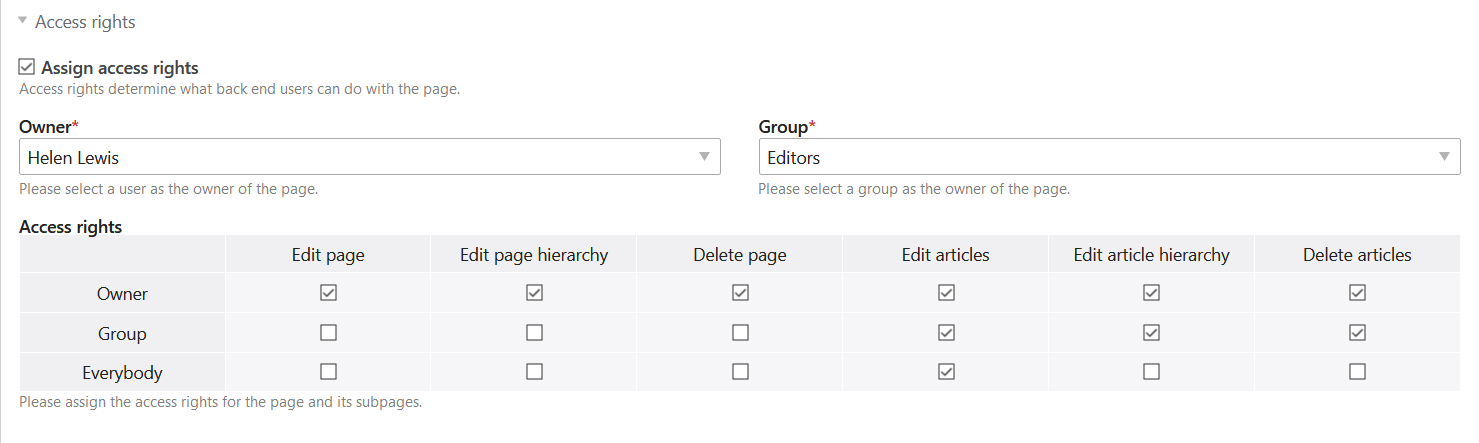Click the Access rights table heading
Image resolution: width=1479 pixels, height=443 pixels.
coord(70,227)
